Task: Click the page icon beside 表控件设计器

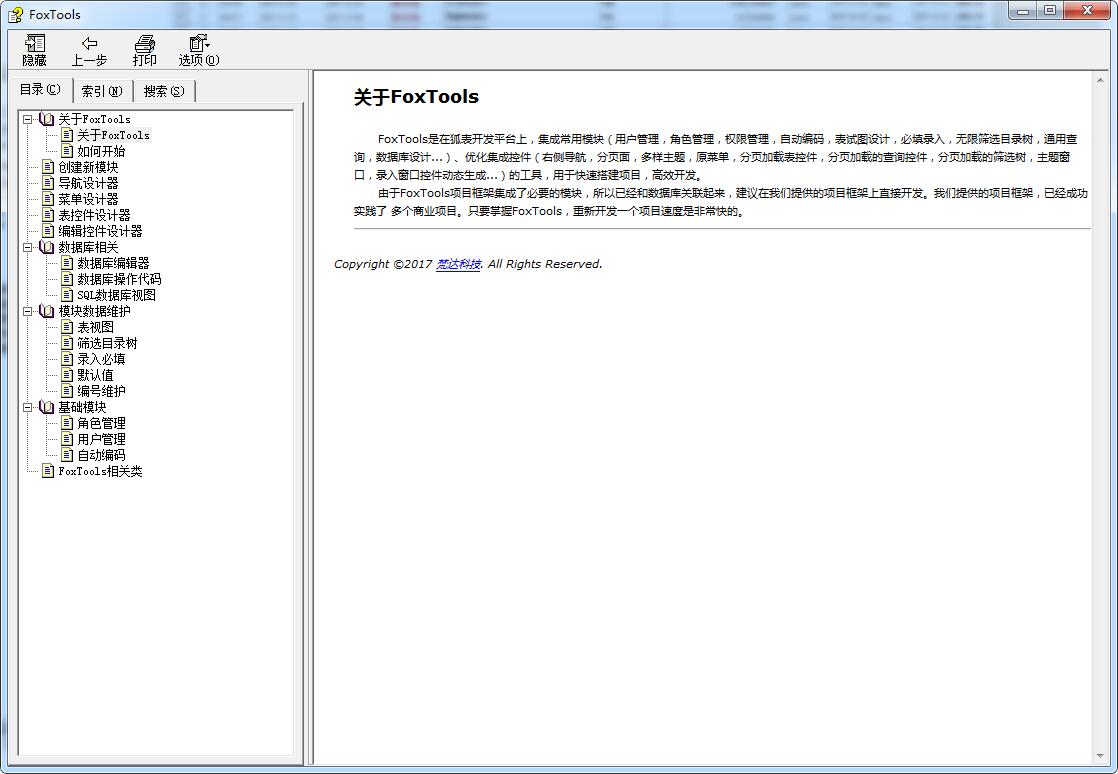Action: 48,215
